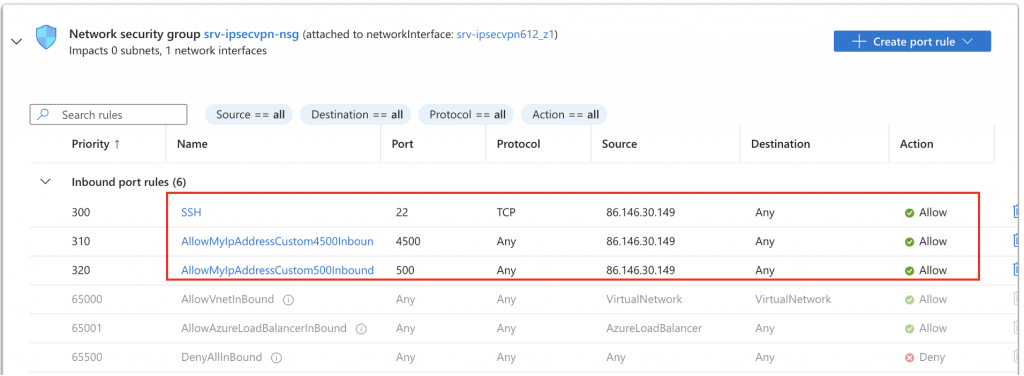Click the search magnifier icon
The height and width of the screenshot is (376, 1024).
44,114
